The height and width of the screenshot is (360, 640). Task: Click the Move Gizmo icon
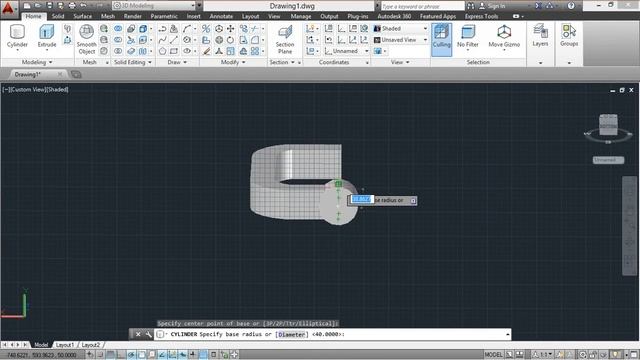point(504,36)
